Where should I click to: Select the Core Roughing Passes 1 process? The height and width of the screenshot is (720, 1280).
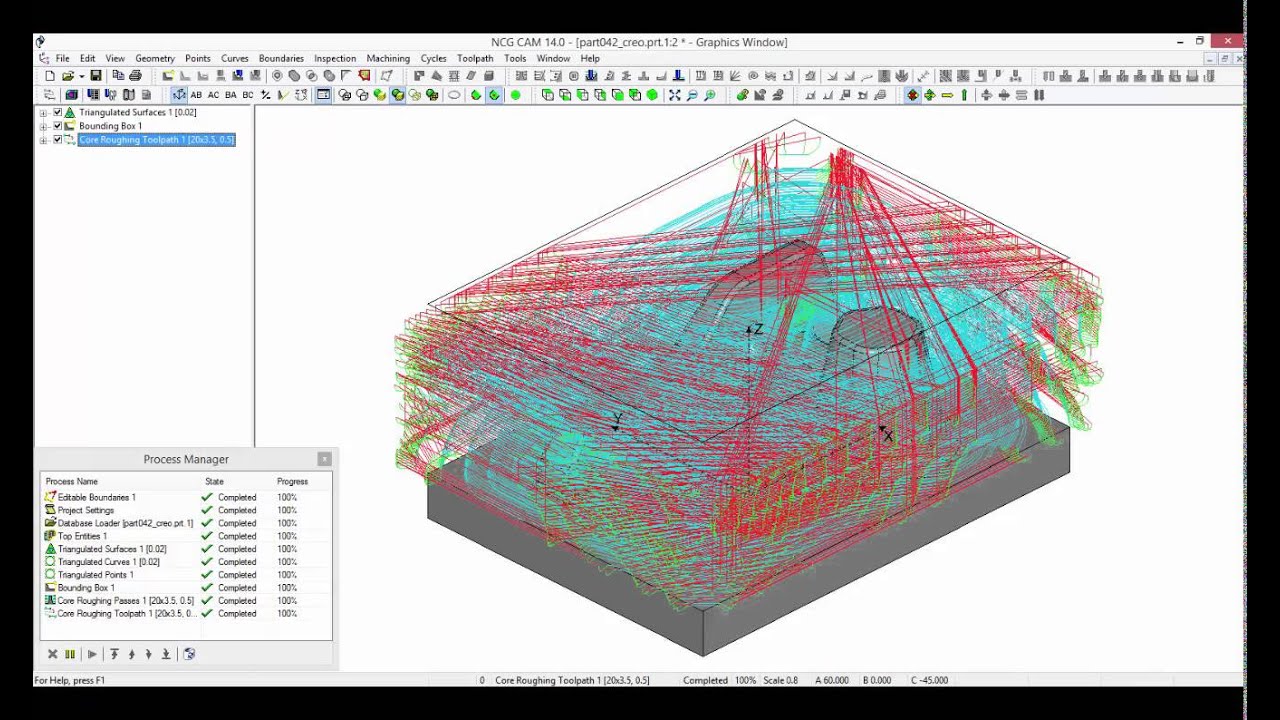[185, 601]
